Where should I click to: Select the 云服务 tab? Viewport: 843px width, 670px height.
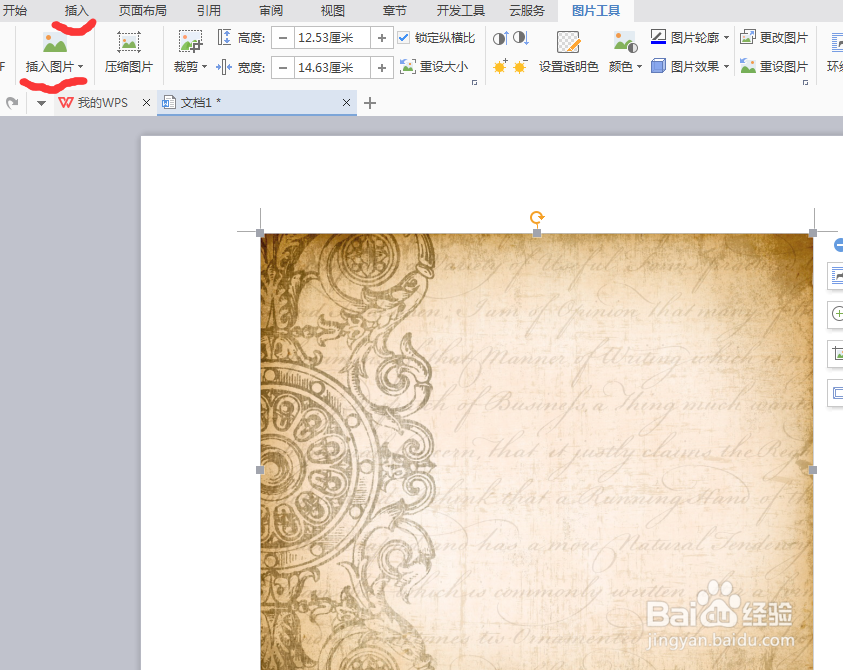527,10
